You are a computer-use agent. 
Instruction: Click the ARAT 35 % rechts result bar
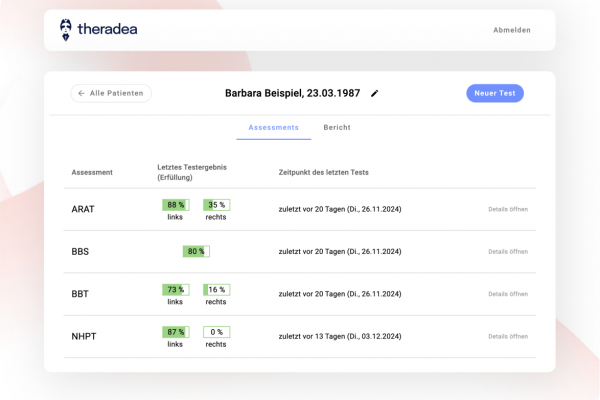[x=216, y=204]
